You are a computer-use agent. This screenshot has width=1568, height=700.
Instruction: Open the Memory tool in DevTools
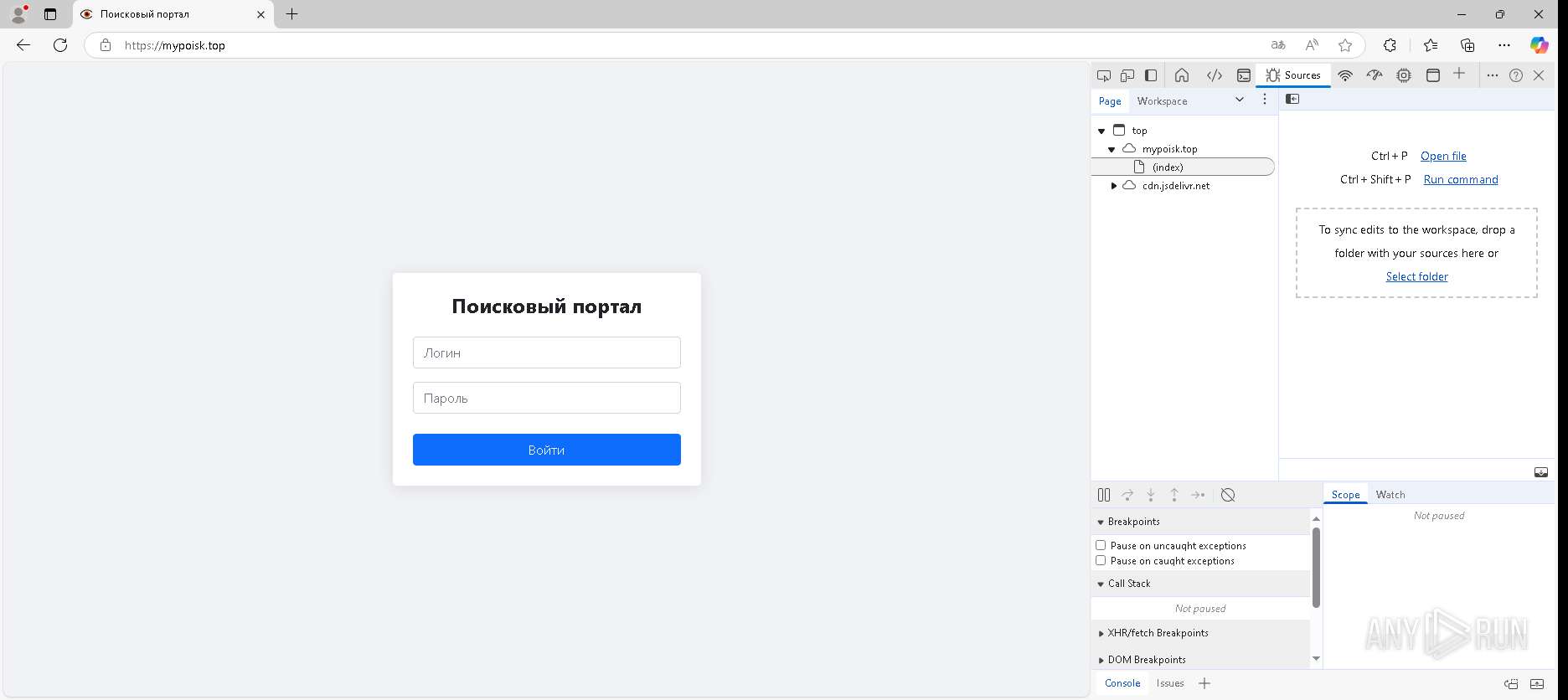coord(1404,75)
